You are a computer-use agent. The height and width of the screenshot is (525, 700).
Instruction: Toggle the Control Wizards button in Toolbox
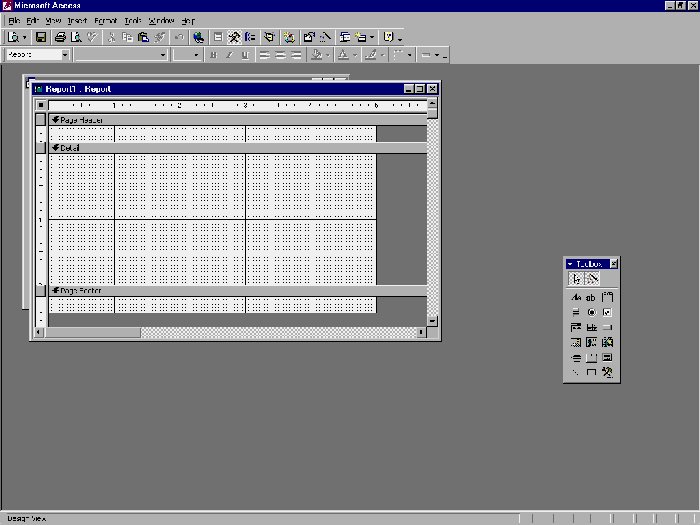592,280
